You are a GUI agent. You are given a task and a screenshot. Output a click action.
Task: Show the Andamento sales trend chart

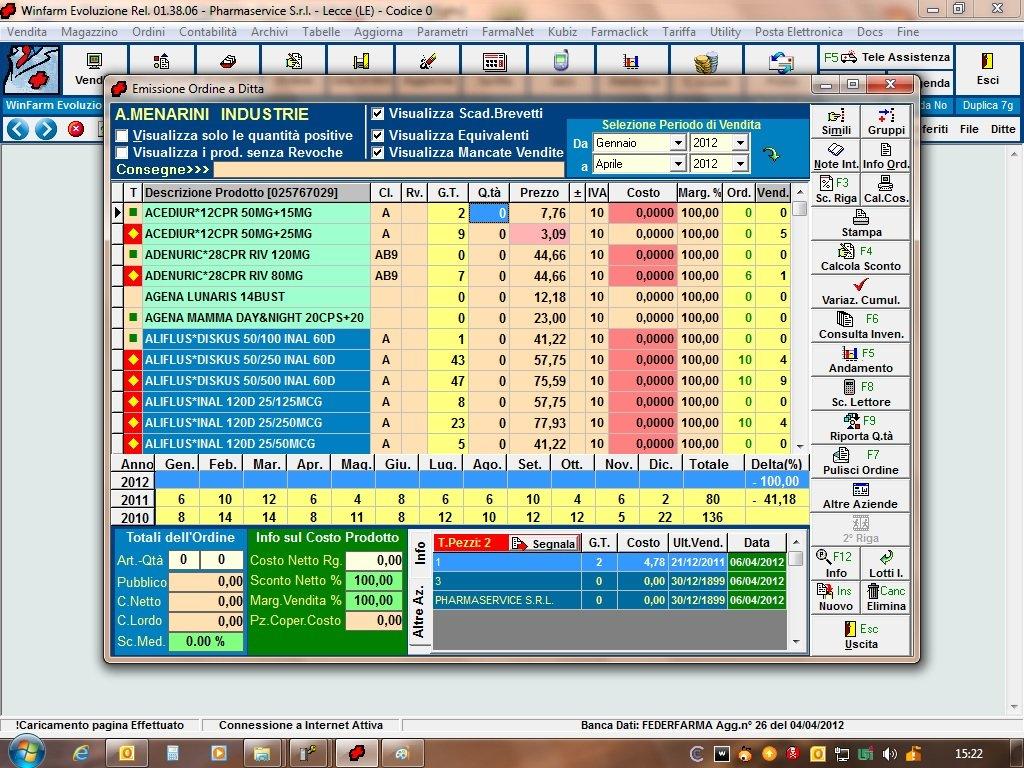(860, 360)
